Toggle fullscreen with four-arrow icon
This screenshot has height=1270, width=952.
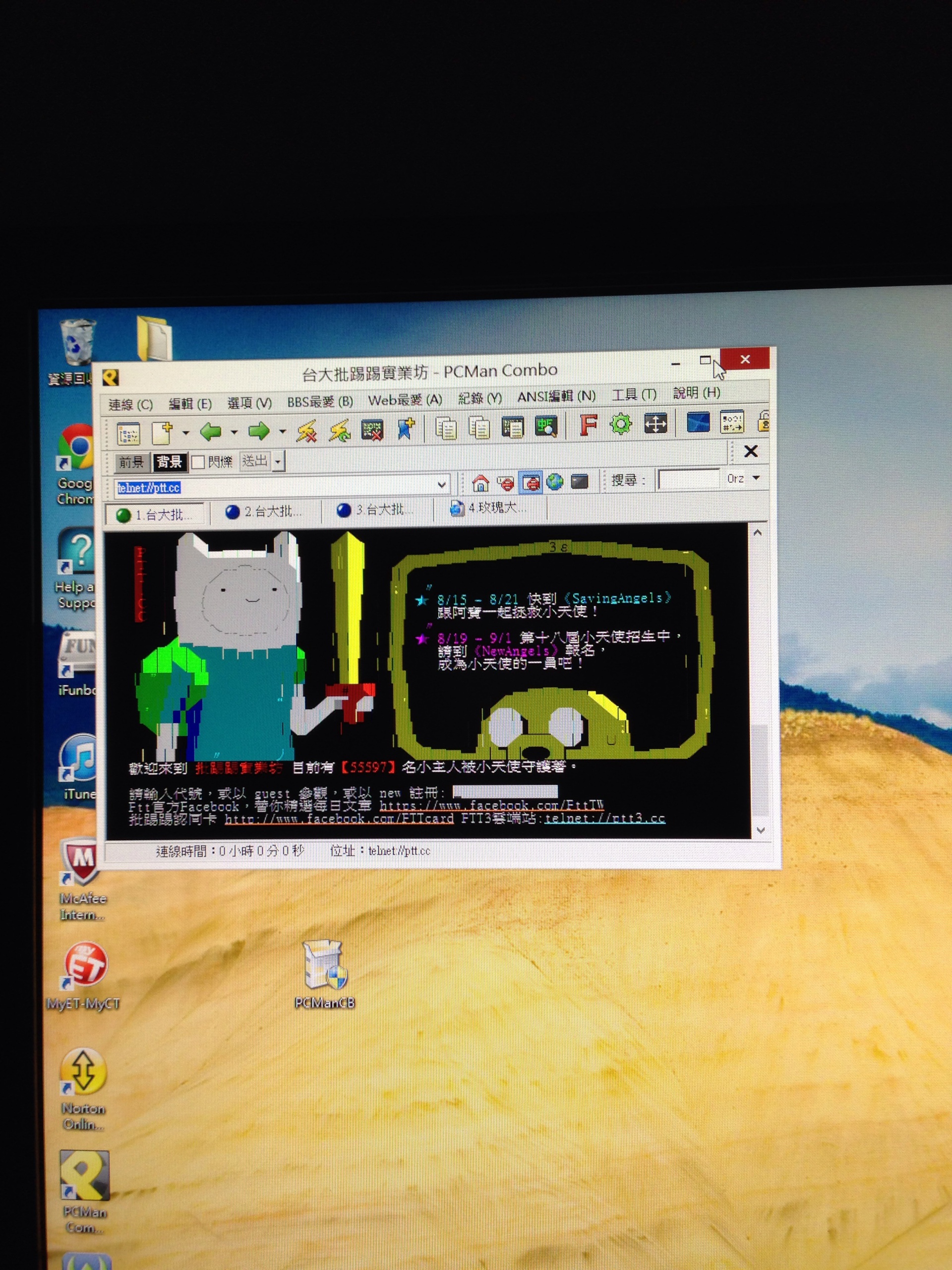coord(655,424)
